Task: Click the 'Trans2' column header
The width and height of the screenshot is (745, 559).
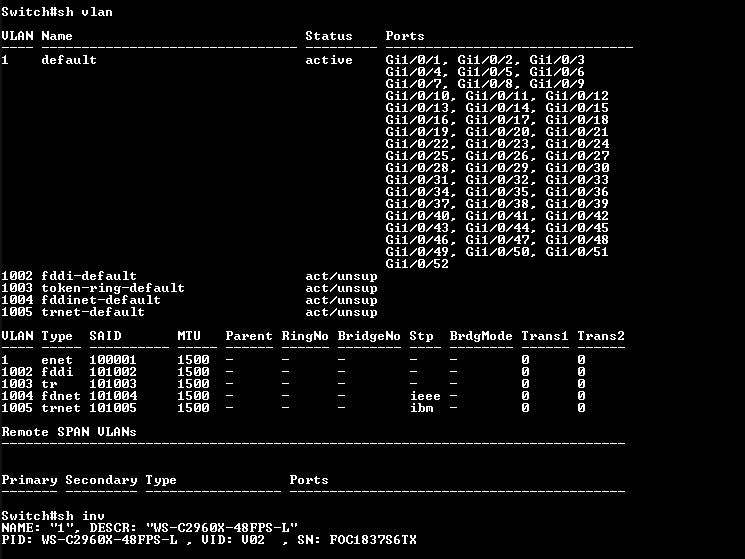Action: tap(601, 336)
